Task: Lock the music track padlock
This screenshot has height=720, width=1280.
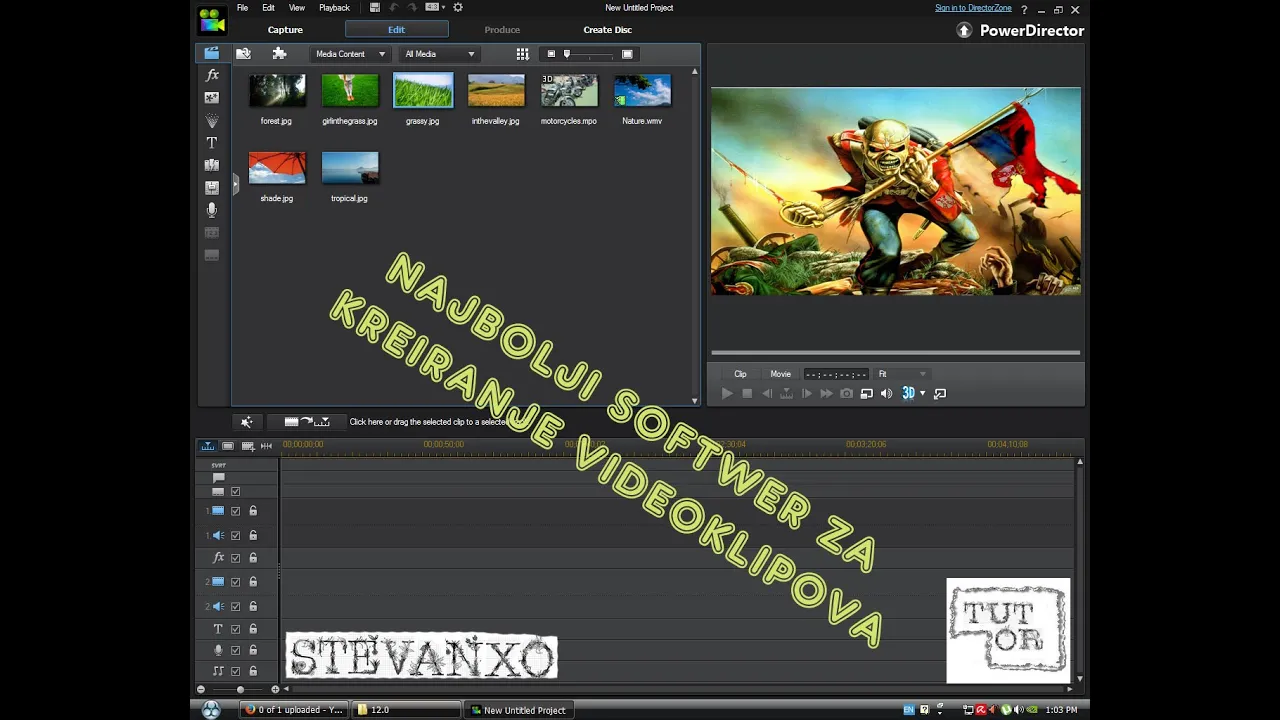Action: (x=253, y=671)
